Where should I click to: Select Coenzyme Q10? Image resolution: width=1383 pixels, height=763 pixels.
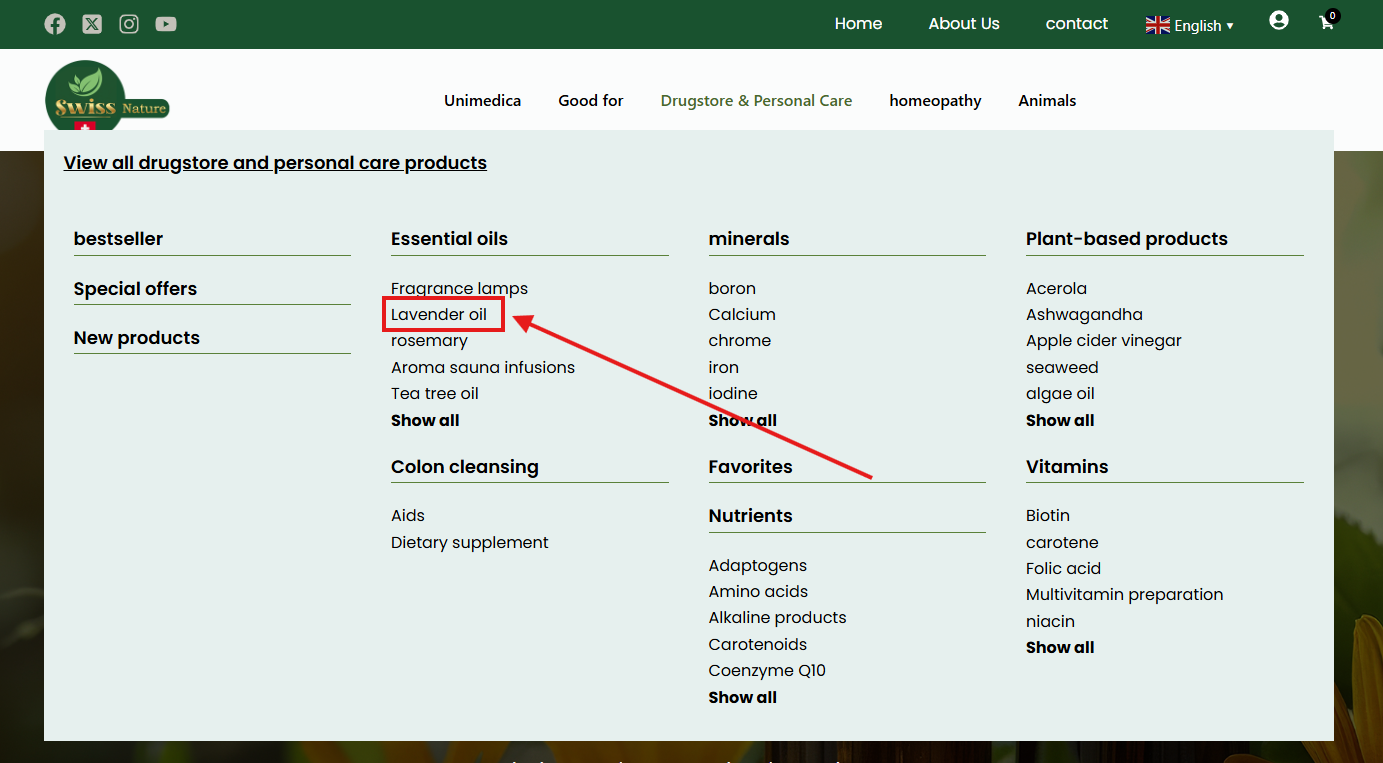(767, 671)
